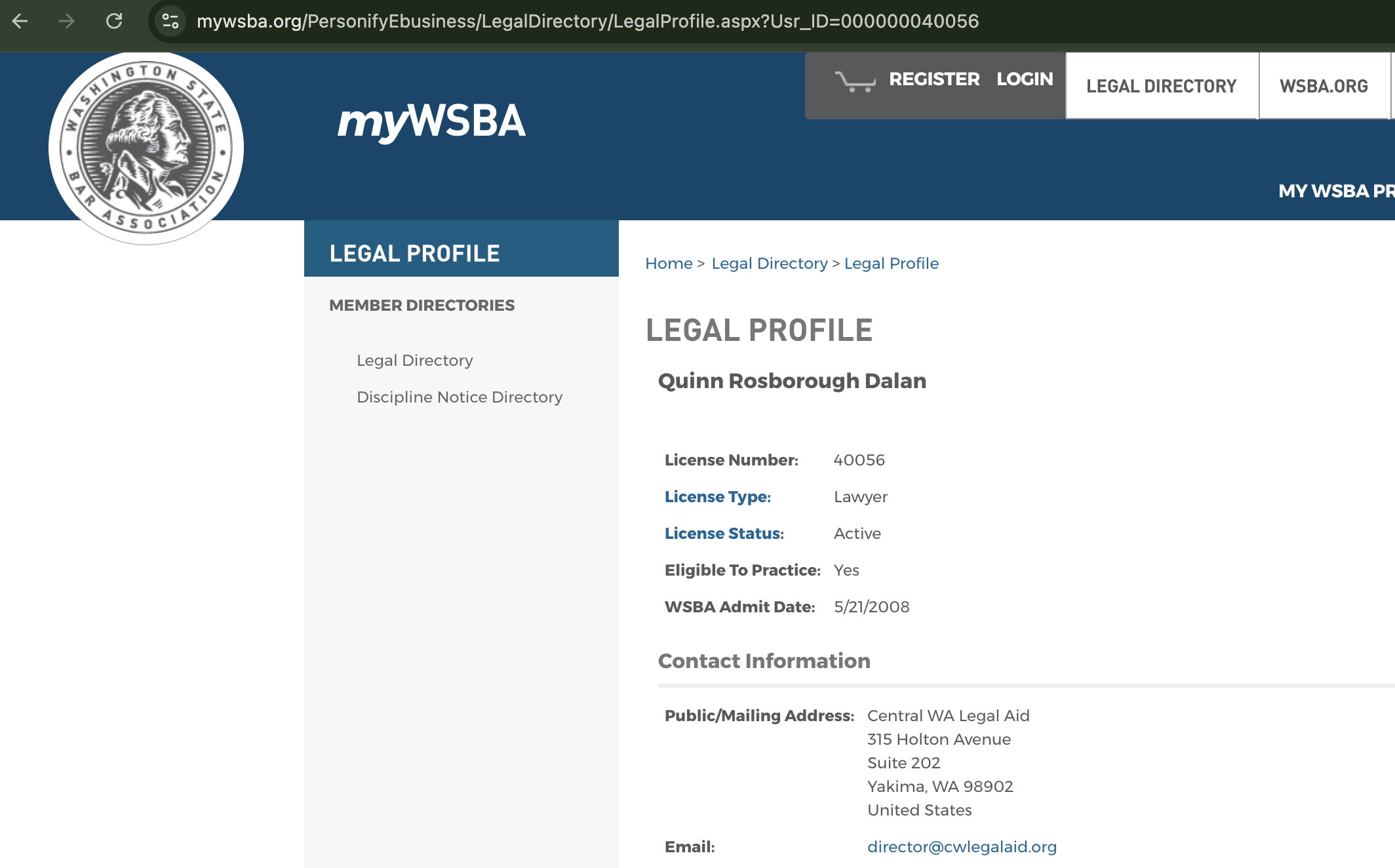Click the Lawyer license type value
The height and width of the screenshot is (868, 1395).
coord(861,497)
